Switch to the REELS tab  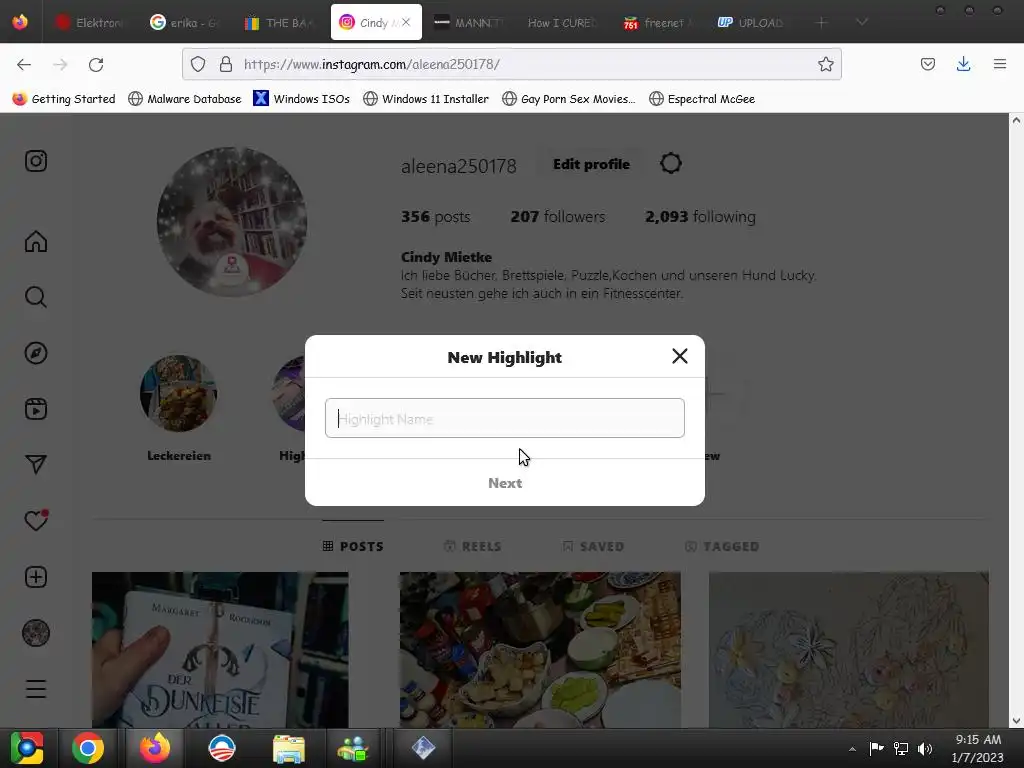(x=472, y=546)
